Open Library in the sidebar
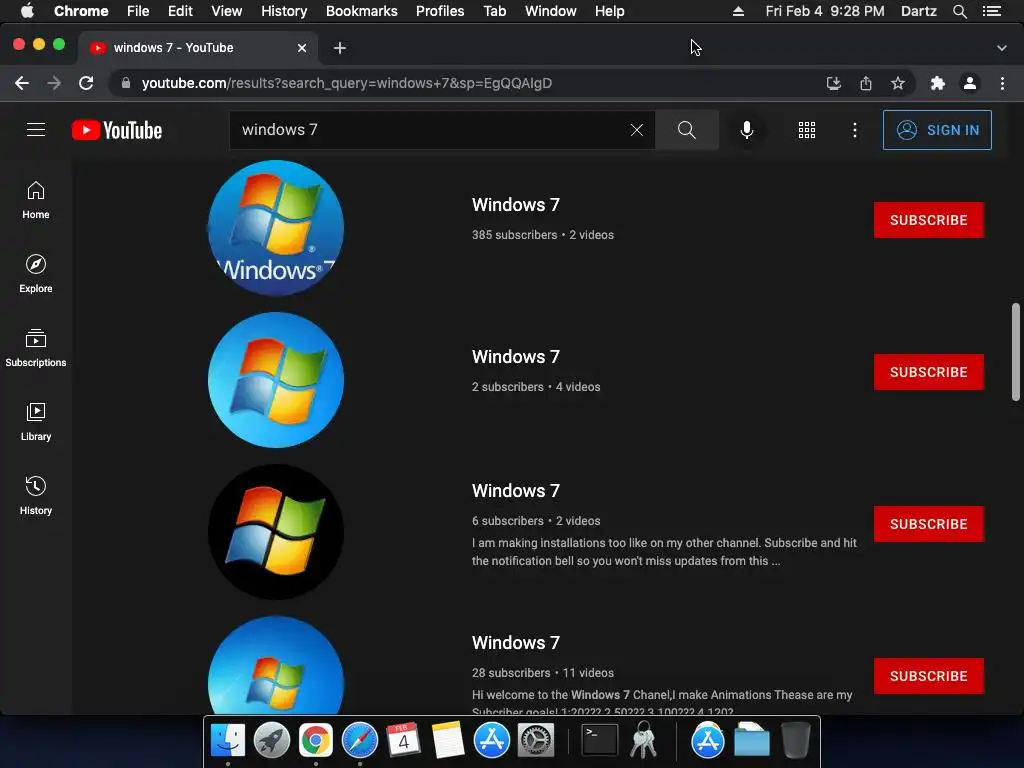Screen dimensions: 1024x768 [x=36, y=422]
